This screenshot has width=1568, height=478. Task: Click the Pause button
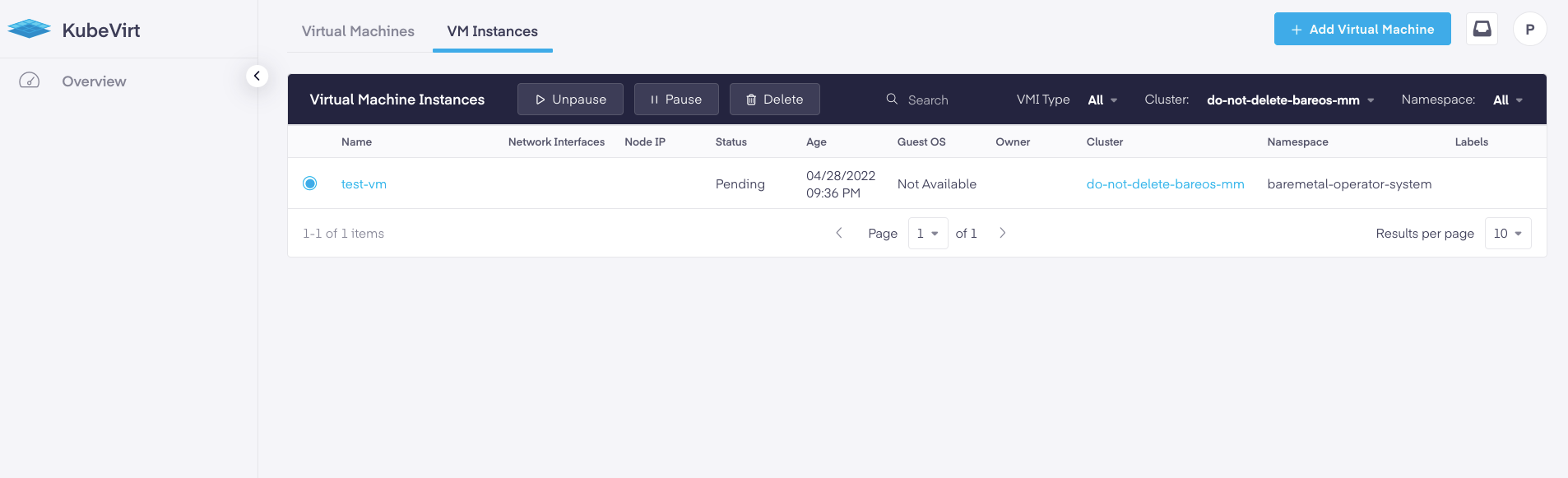(676, 99)
